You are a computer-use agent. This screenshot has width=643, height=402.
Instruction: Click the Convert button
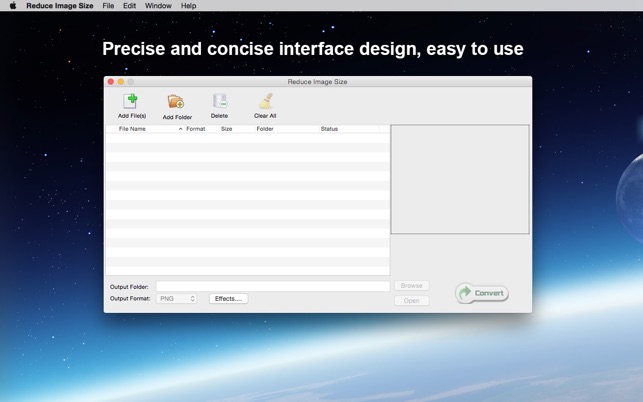(482, 293)
